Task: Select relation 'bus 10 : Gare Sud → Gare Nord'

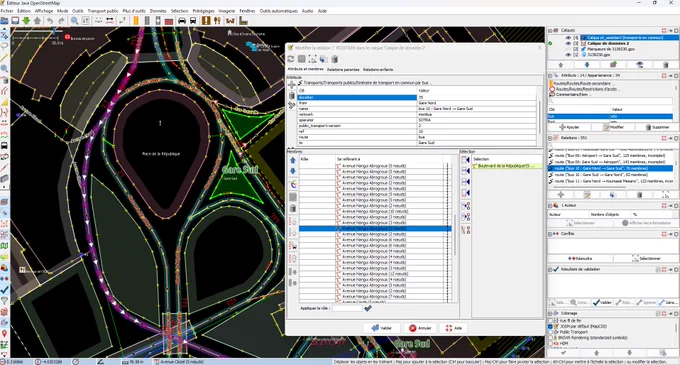Action: tap(611, 174)
